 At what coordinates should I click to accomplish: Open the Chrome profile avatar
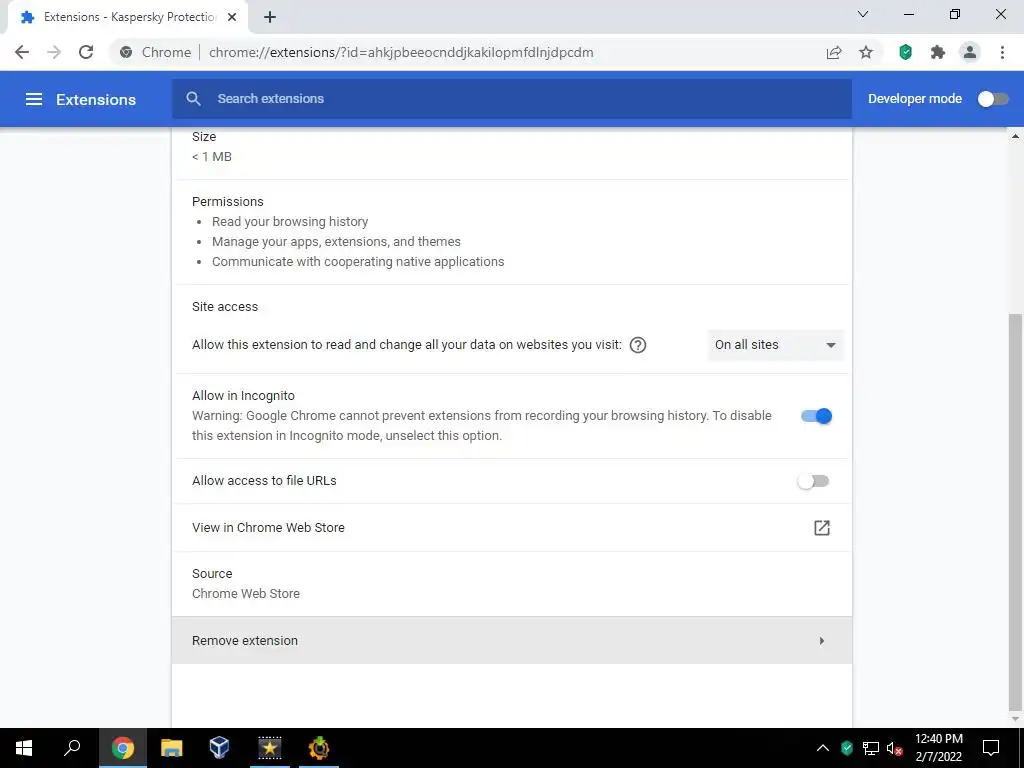pyautogui.click(x=970, y=52)
